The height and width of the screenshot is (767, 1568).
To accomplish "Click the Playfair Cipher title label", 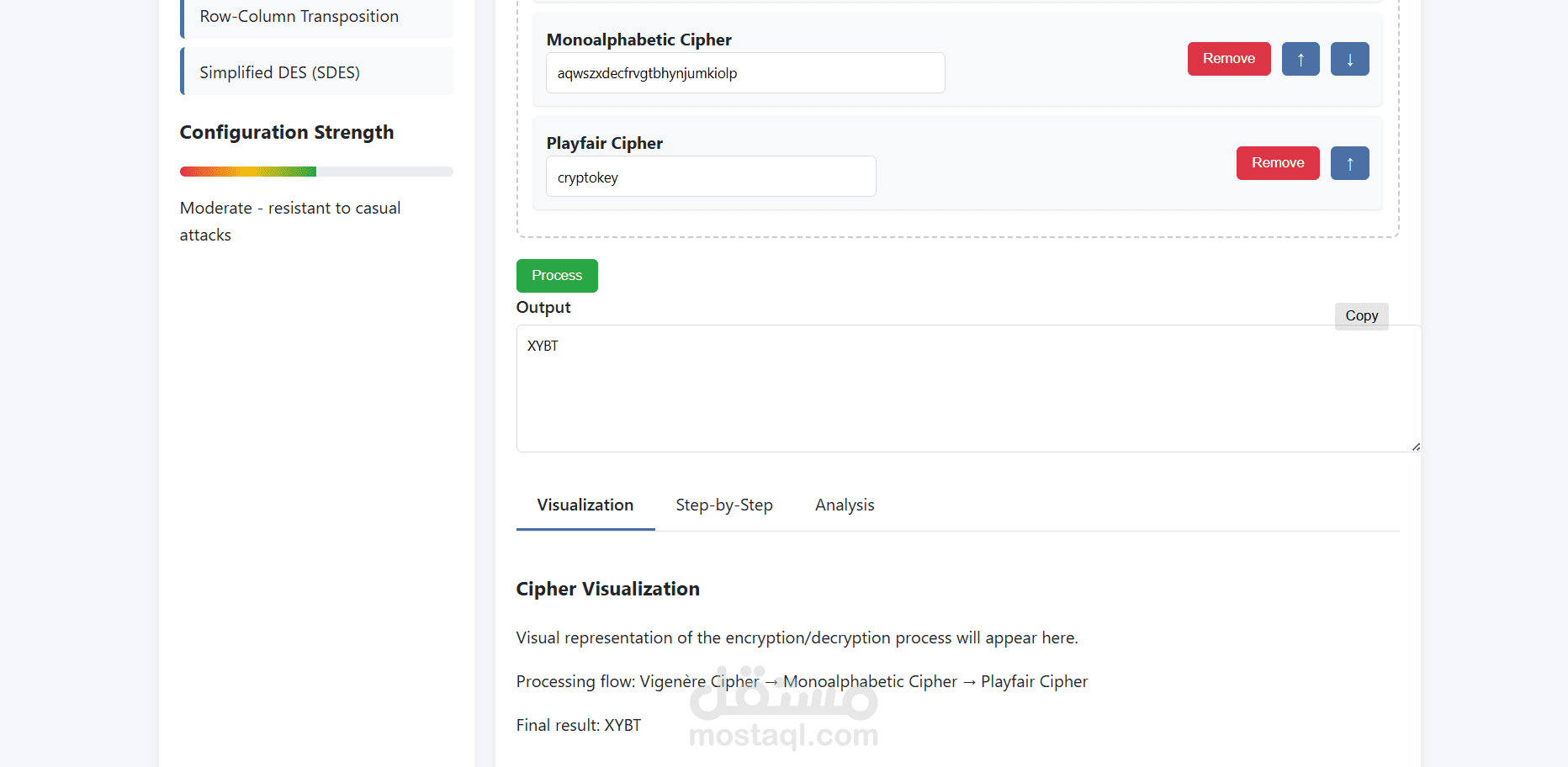I will [x=605, y=143].
